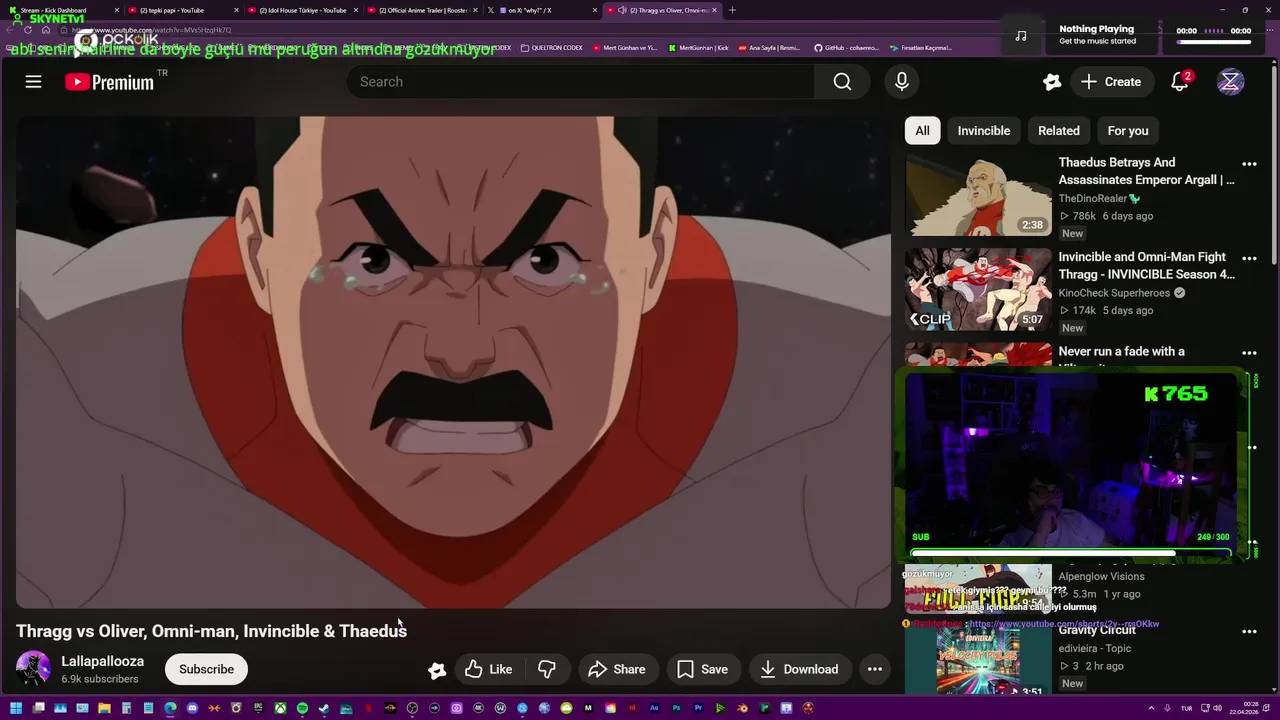The image size is (1280, 720).
Task: Click on the video player to pause
Action: 452,362
